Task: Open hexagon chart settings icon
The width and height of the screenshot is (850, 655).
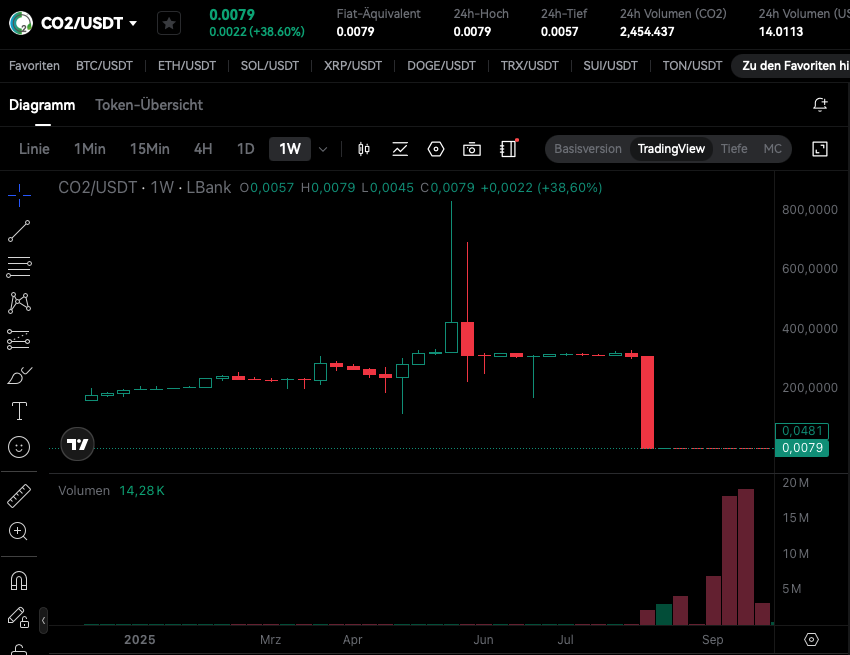Action: [436, 149]
